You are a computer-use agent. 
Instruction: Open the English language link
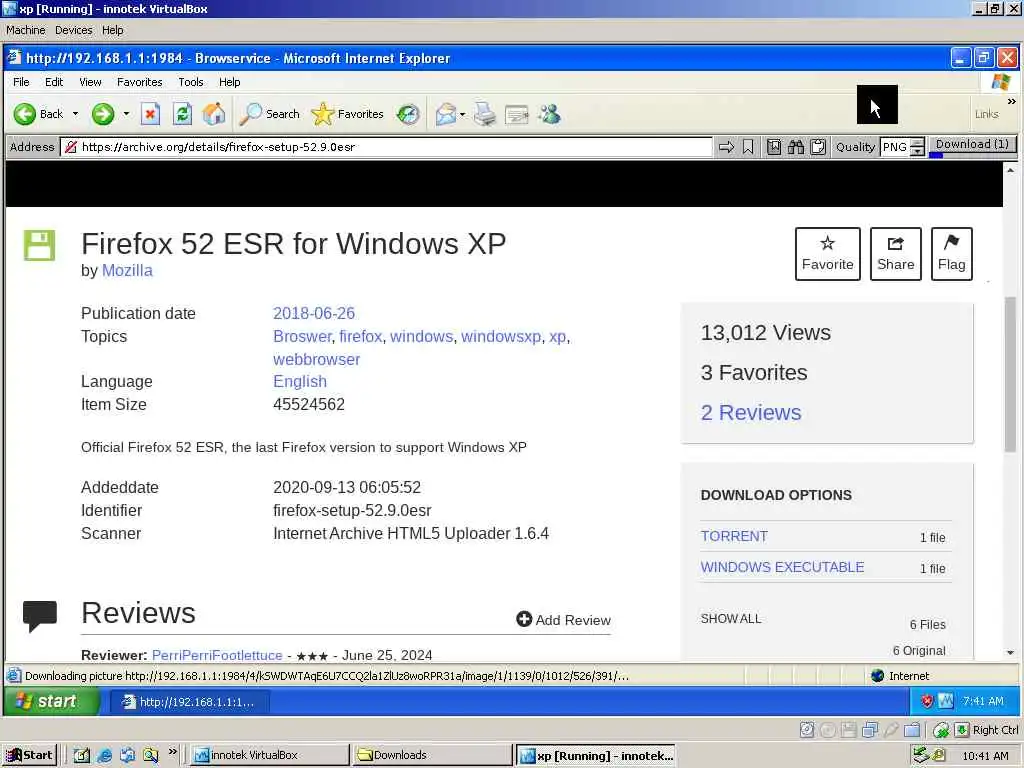pyautogui.click(x=300, y=381)
